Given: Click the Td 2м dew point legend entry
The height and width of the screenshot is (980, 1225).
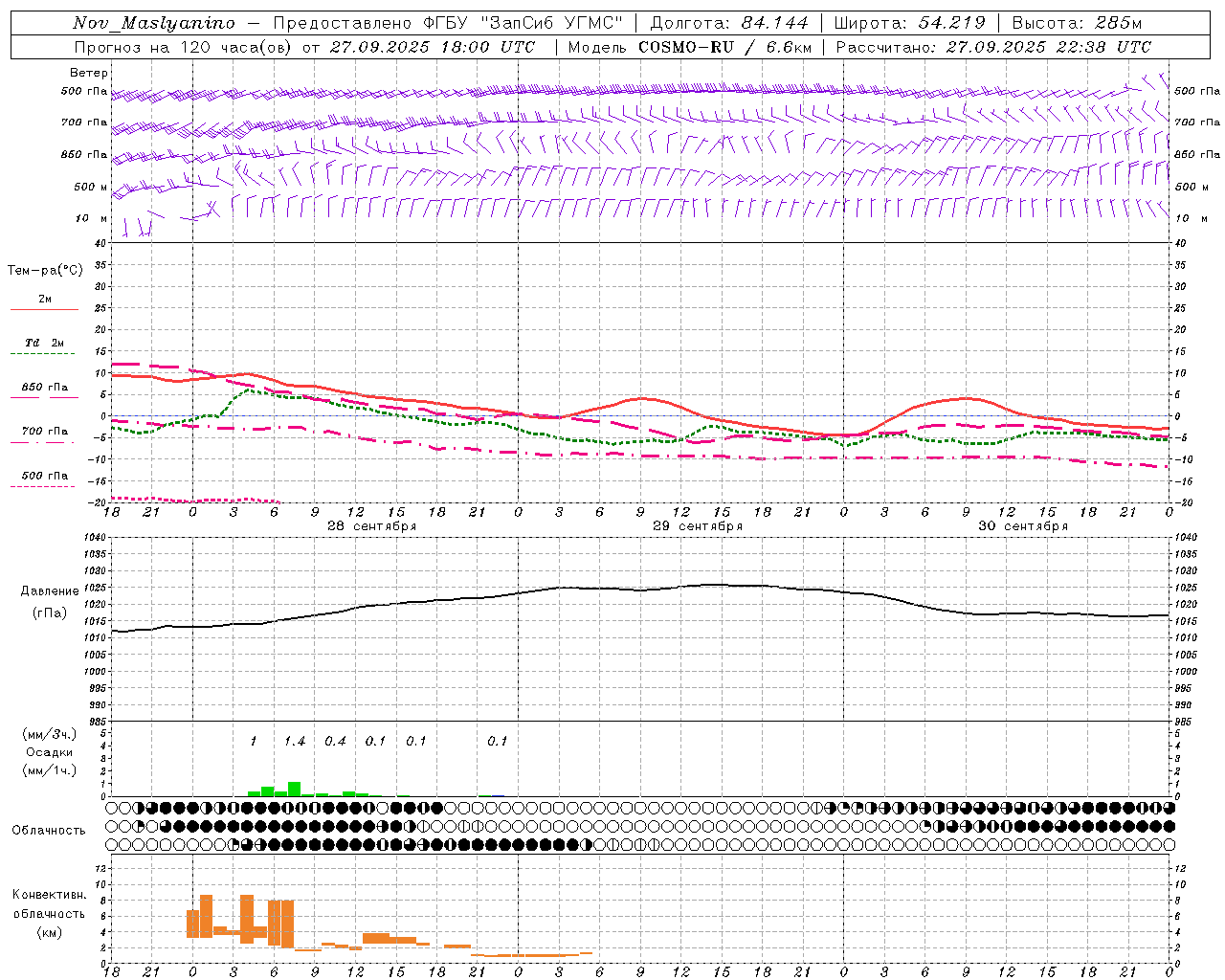Looking at the screenshot, I should [x=45, y=343].
